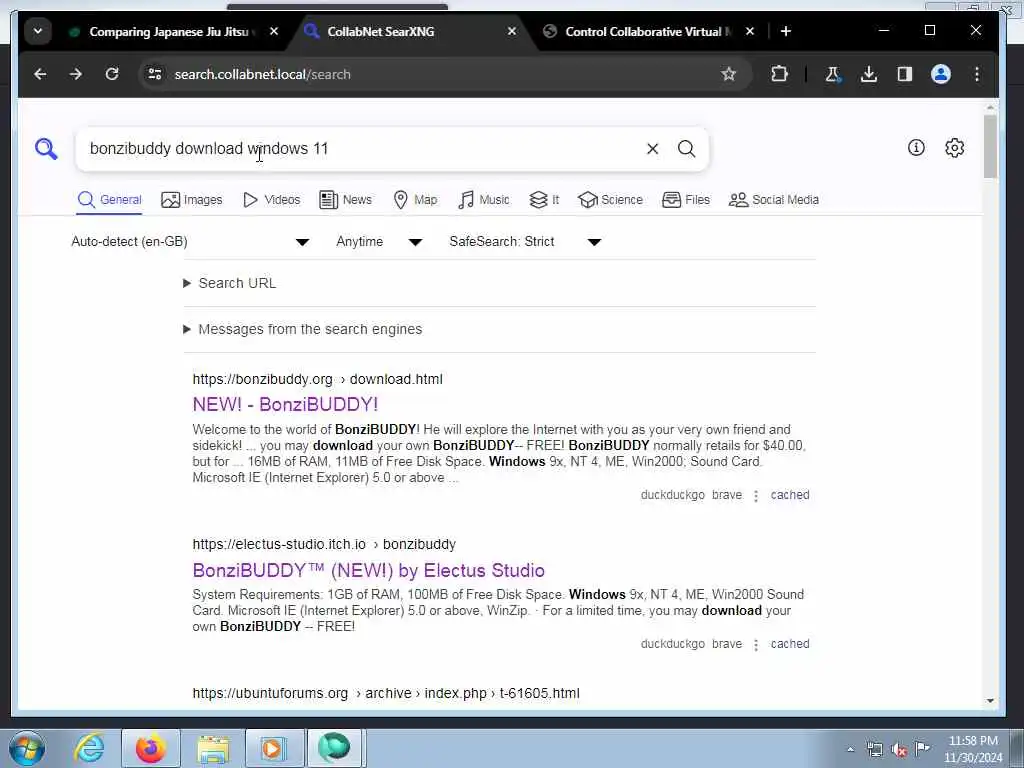Open options dots for bonzibuddy.org result
The height and width of the screenshot is (768, 1024).
(x=756, y=496)
